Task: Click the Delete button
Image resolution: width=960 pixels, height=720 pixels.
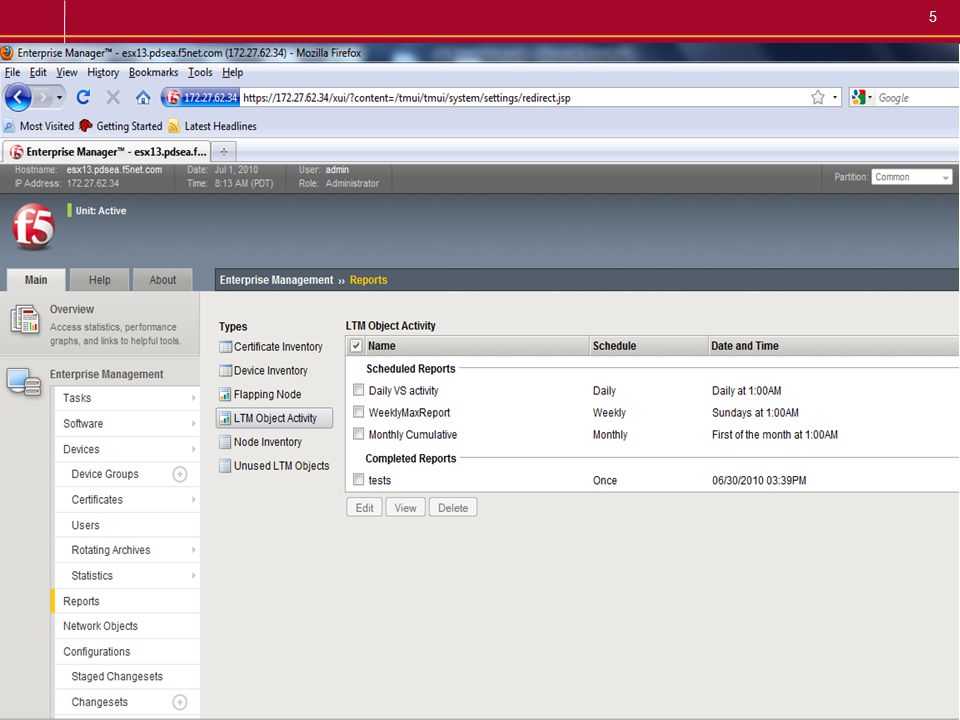Action: pos(453,508)
